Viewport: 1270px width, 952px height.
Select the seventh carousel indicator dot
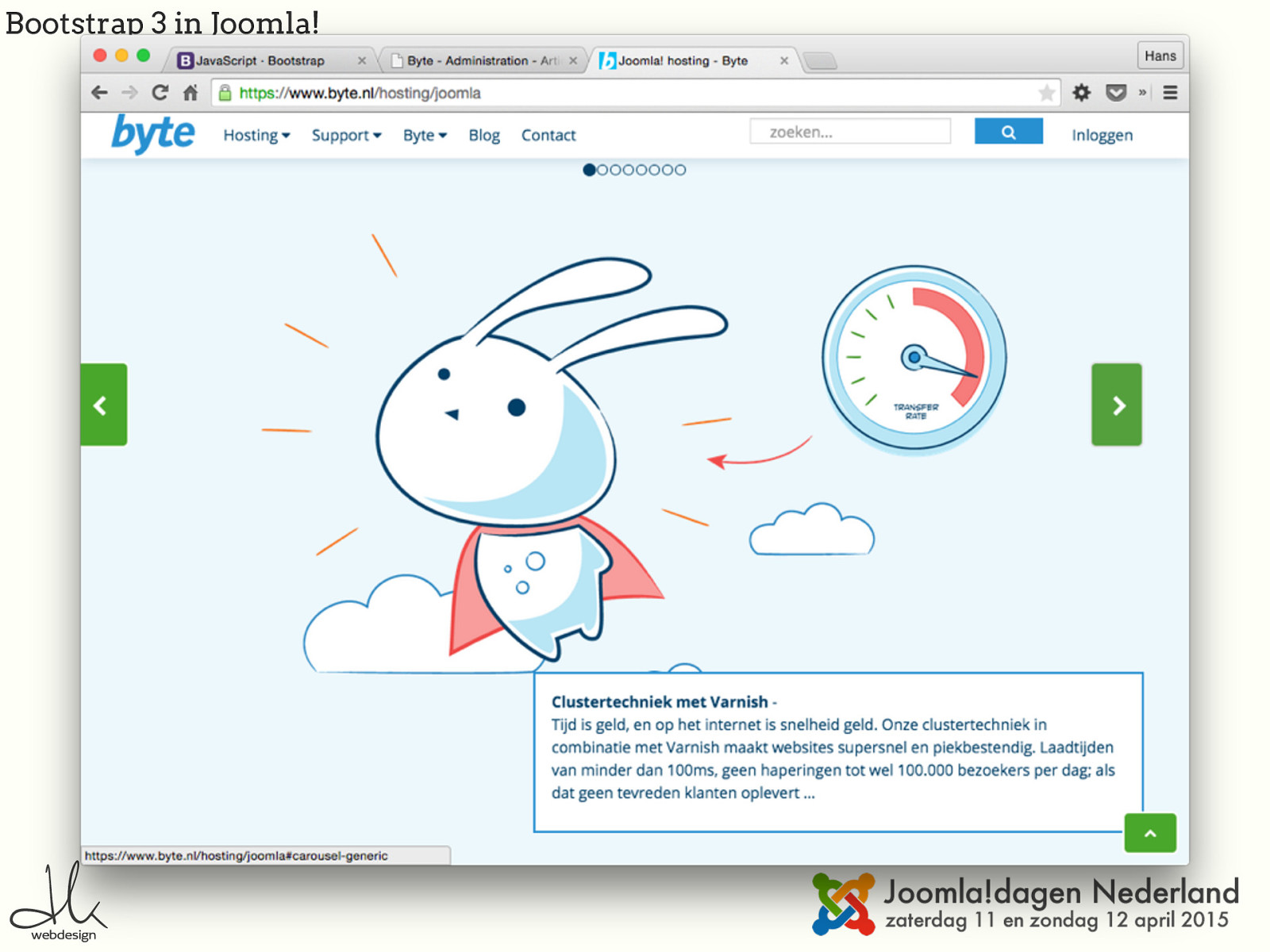tap(667, 170)
